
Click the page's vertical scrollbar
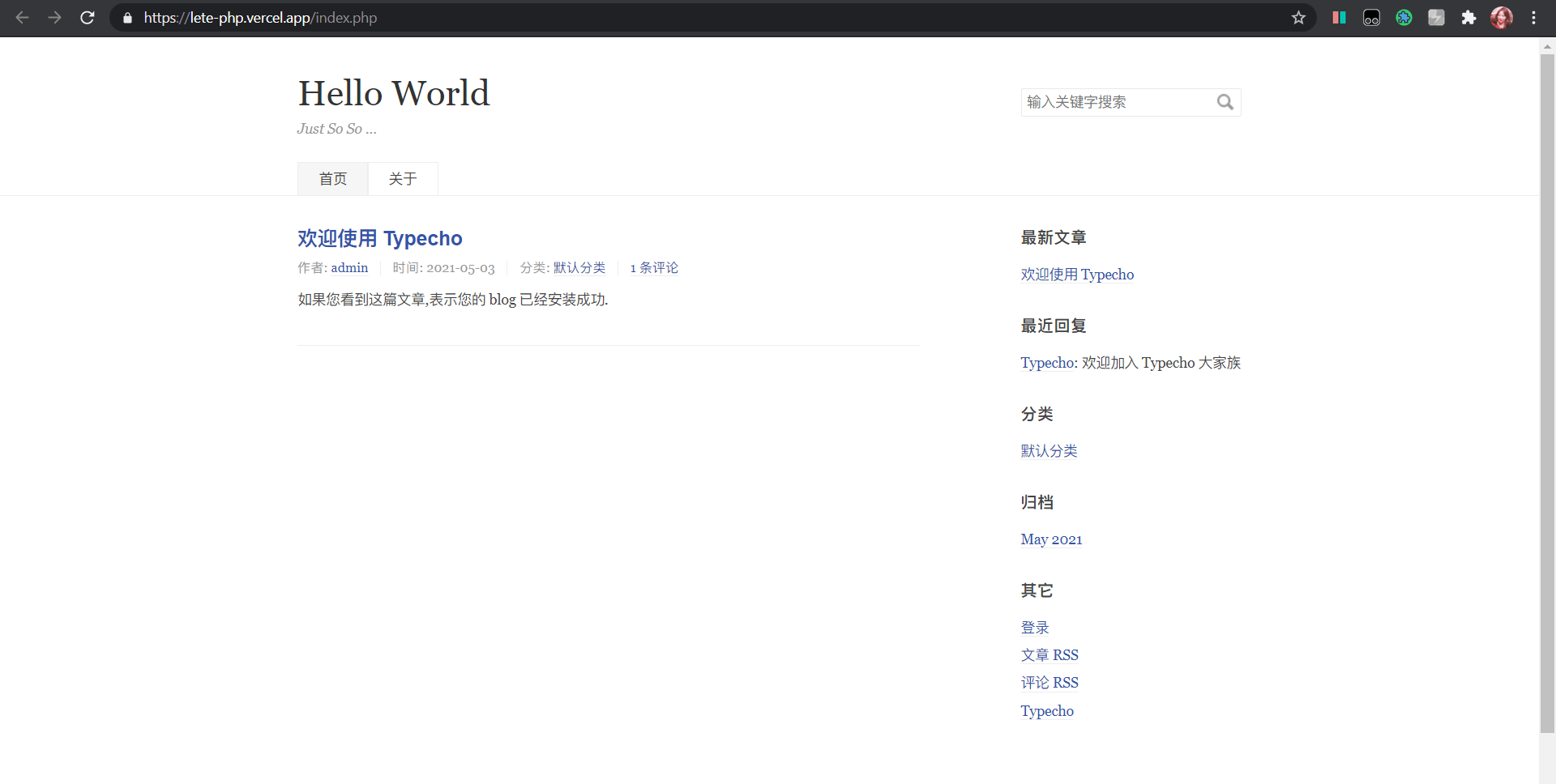pyautogui.click(x=1547, y=389)
